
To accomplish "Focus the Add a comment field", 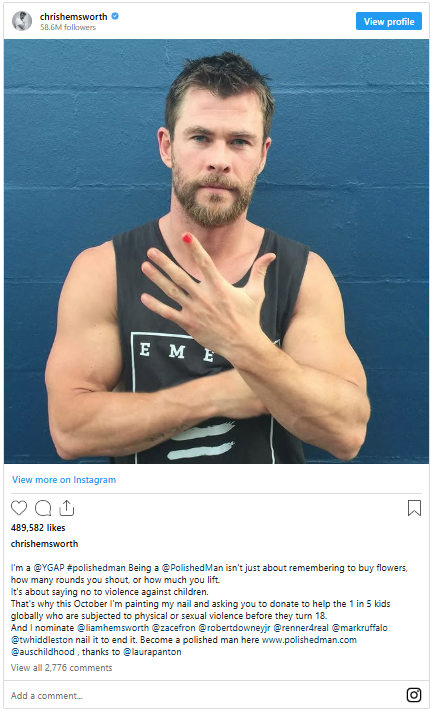I will pos(200,695).
